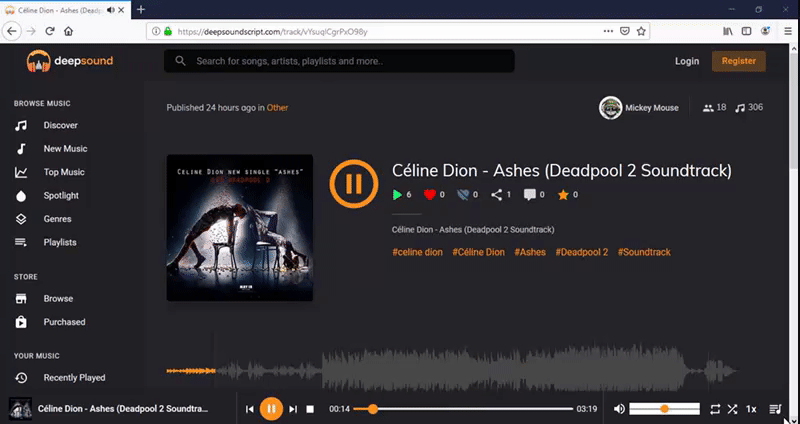Click the tracks icon showing 306

740,108
